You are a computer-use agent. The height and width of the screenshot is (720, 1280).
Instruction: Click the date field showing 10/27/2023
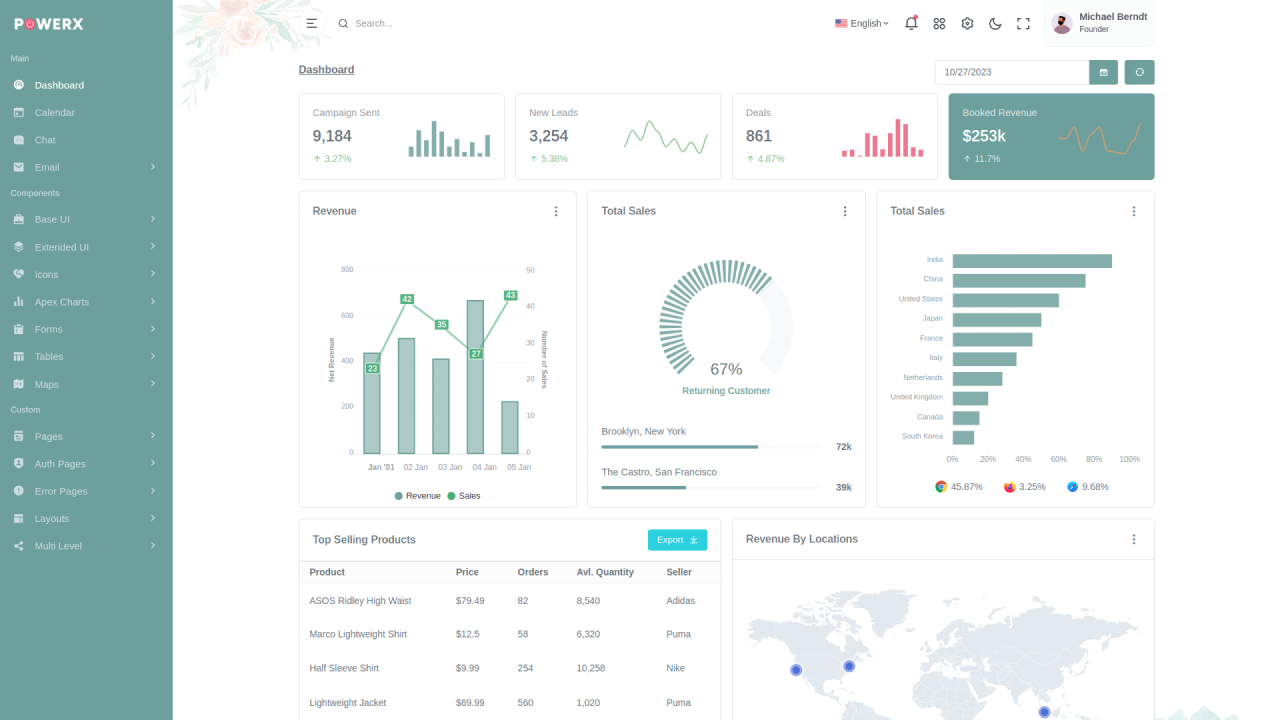(x=1011, y=72)
